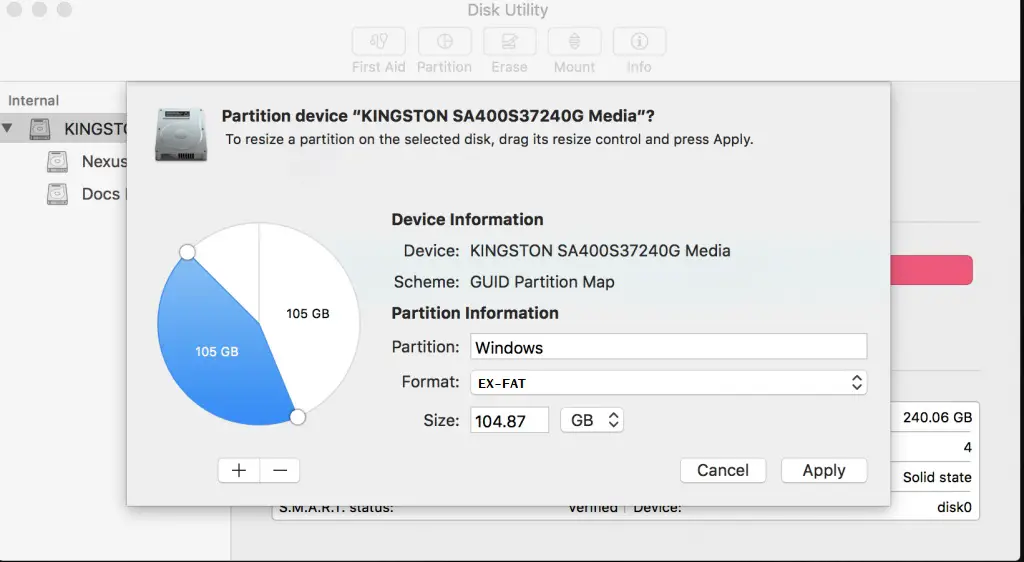1024x562 pixels.
Task: Click the disk0 device value
Action: (x=954, y=507)
